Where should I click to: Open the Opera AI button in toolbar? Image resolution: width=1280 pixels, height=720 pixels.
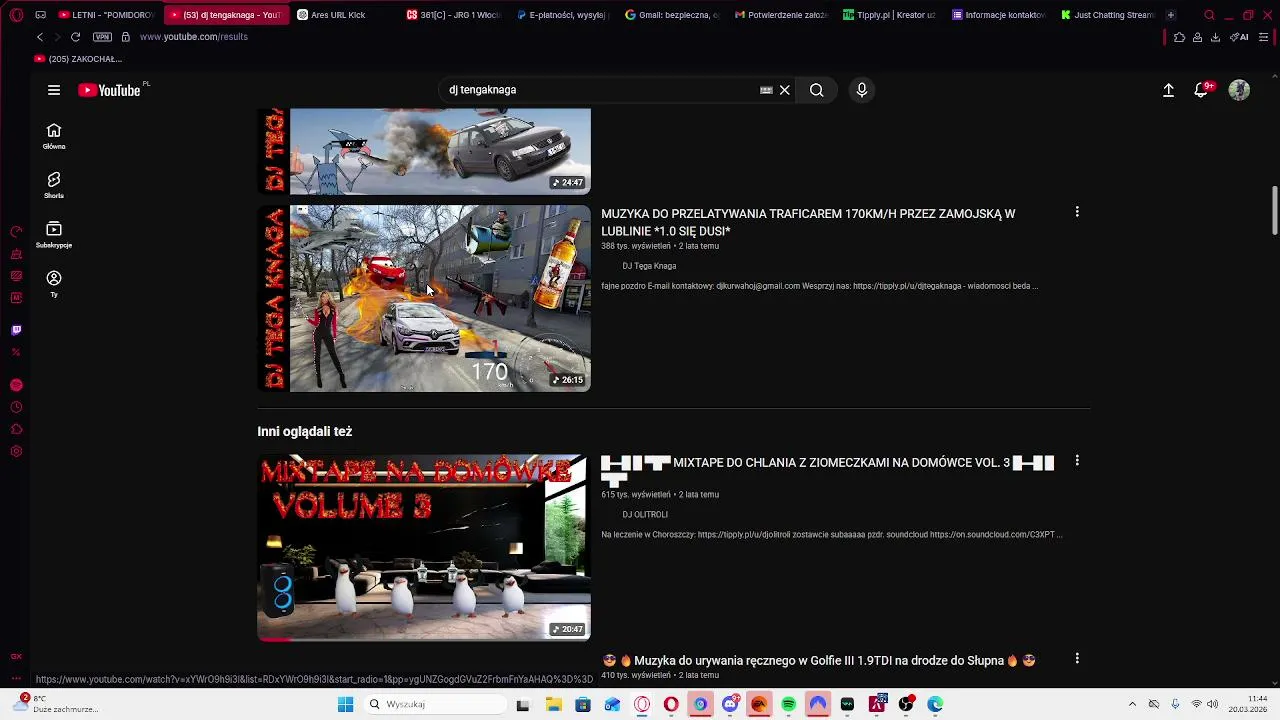(1239, 37)
